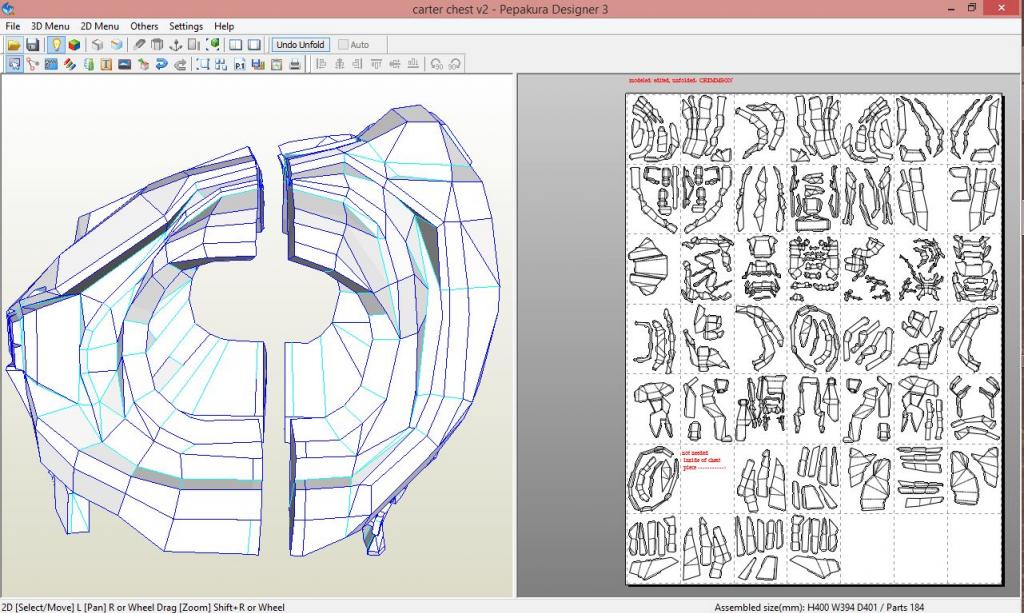Click the grey rectangle icon beside anchor
The image size is (1024, 613).
pyautogui.click(x=194, y=44)
